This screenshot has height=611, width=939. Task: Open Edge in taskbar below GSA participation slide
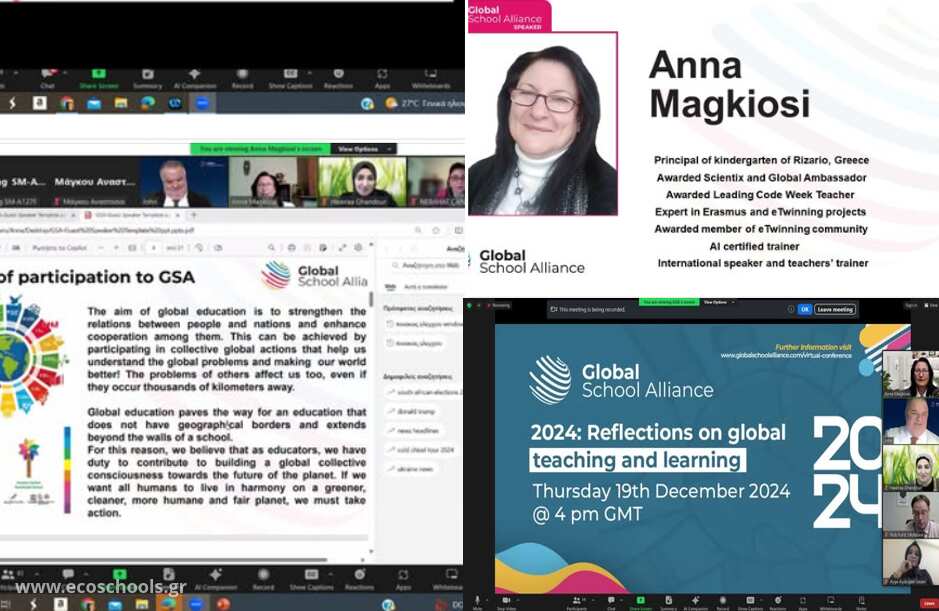pyautogui.click(x=169, y=603)
